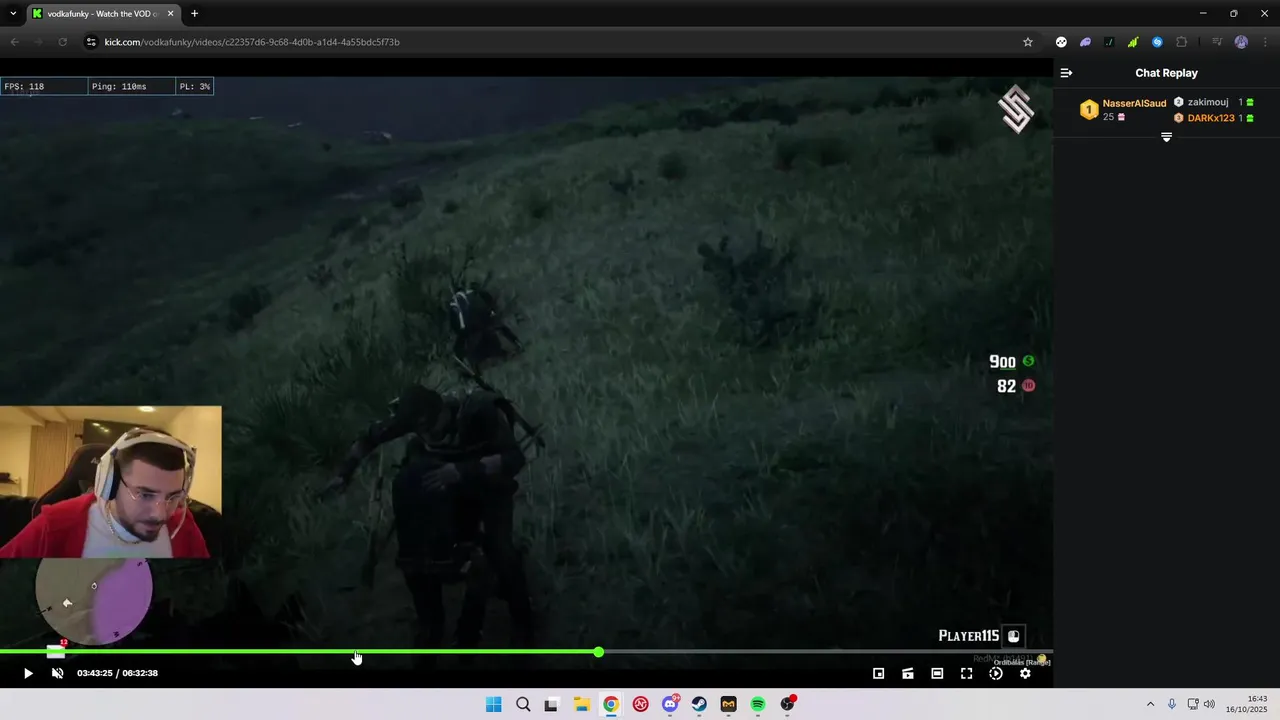1280x720 pixels.
Task: Open the clip creation tool
Action: click(908, 673)
